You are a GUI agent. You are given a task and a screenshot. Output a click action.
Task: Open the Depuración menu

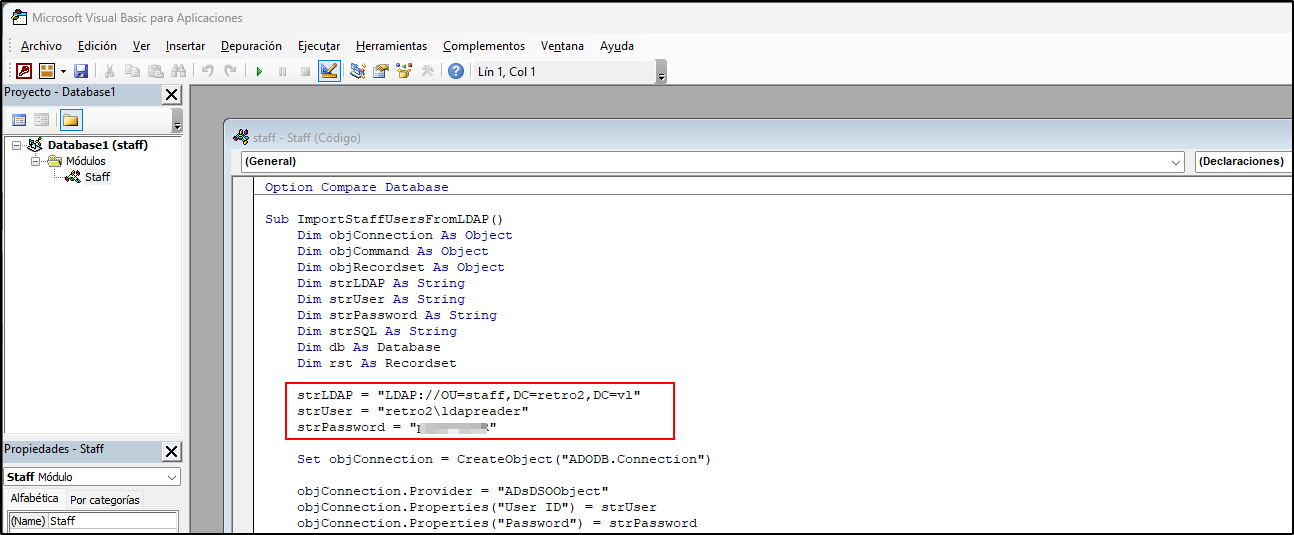(251, 46)
